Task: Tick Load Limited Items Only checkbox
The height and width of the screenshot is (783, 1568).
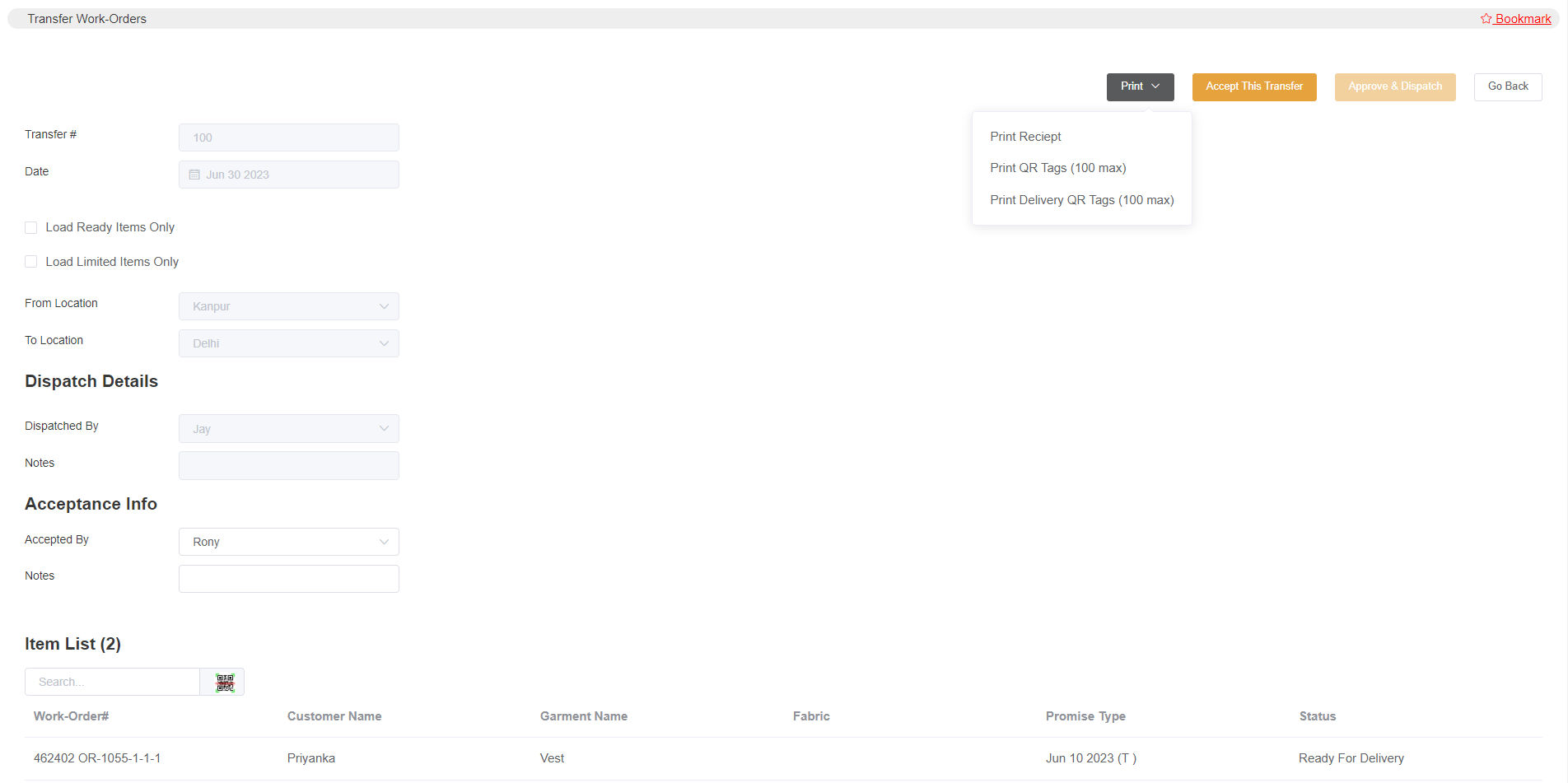Action: (x=31, y=262)
